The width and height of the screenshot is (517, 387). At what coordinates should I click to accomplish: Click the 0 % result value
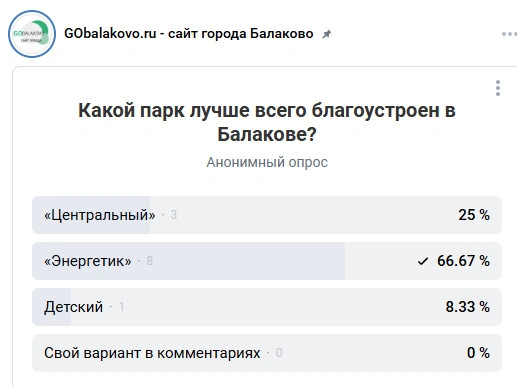click(478, 353)
